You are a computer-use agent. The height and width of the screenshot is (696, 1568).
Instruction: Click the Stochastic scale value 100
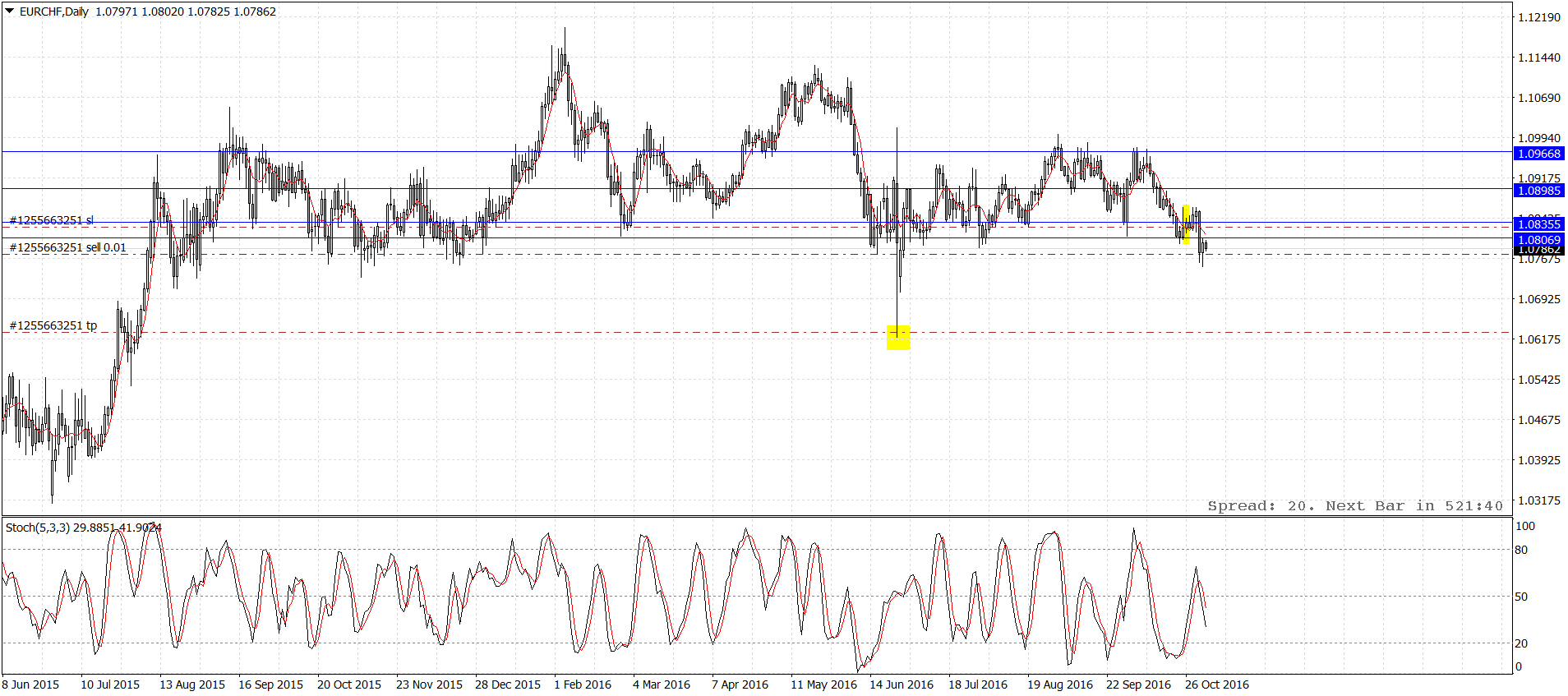click(1525, 526)
